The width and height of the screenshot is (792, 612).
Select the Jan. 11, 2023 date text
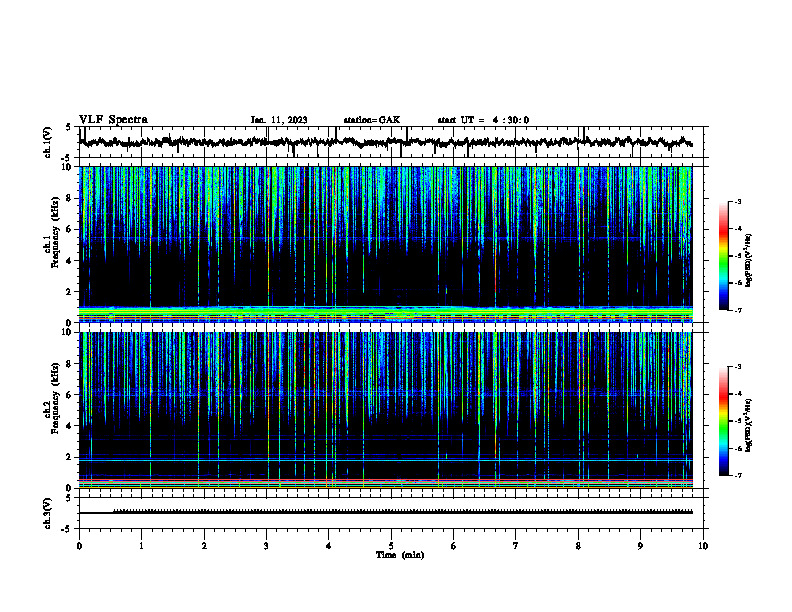tap(279, 120)
